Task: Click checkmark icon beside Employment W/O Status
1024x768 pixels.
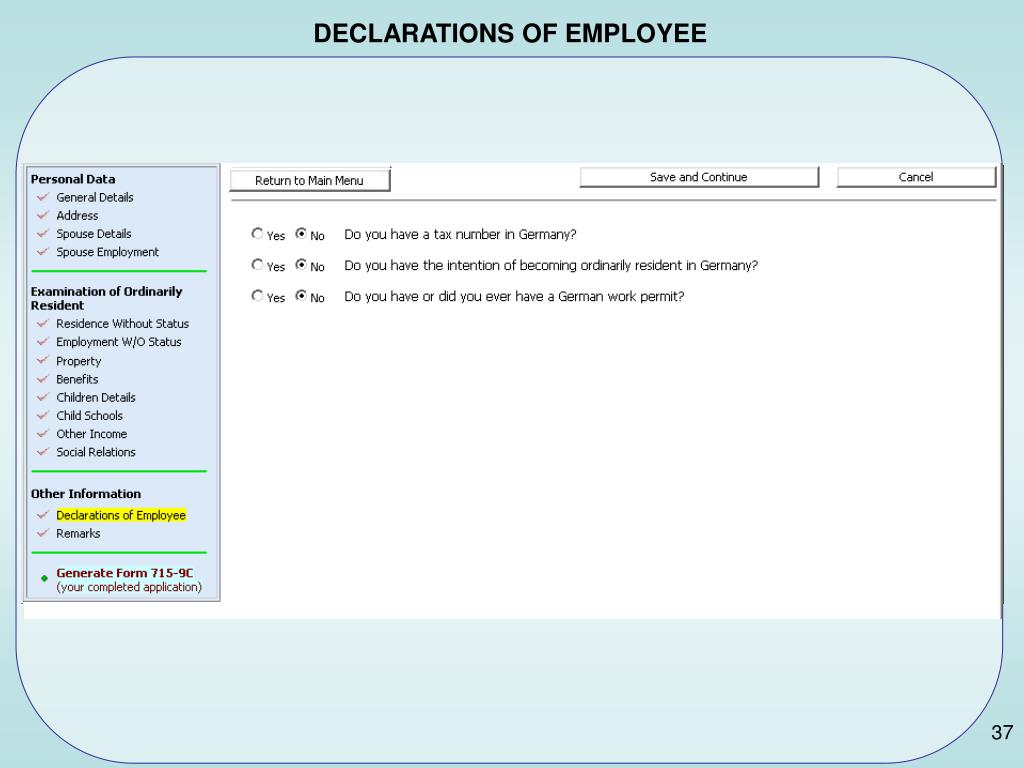Action: tap(43, 341)
